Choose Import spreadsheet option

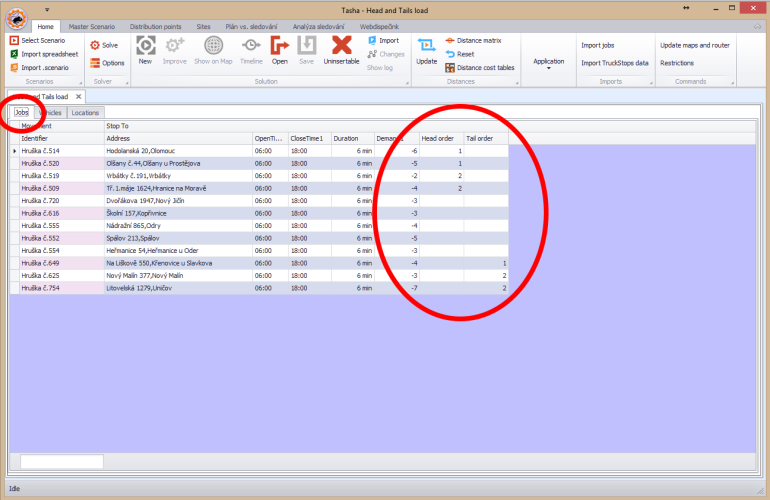44,54
